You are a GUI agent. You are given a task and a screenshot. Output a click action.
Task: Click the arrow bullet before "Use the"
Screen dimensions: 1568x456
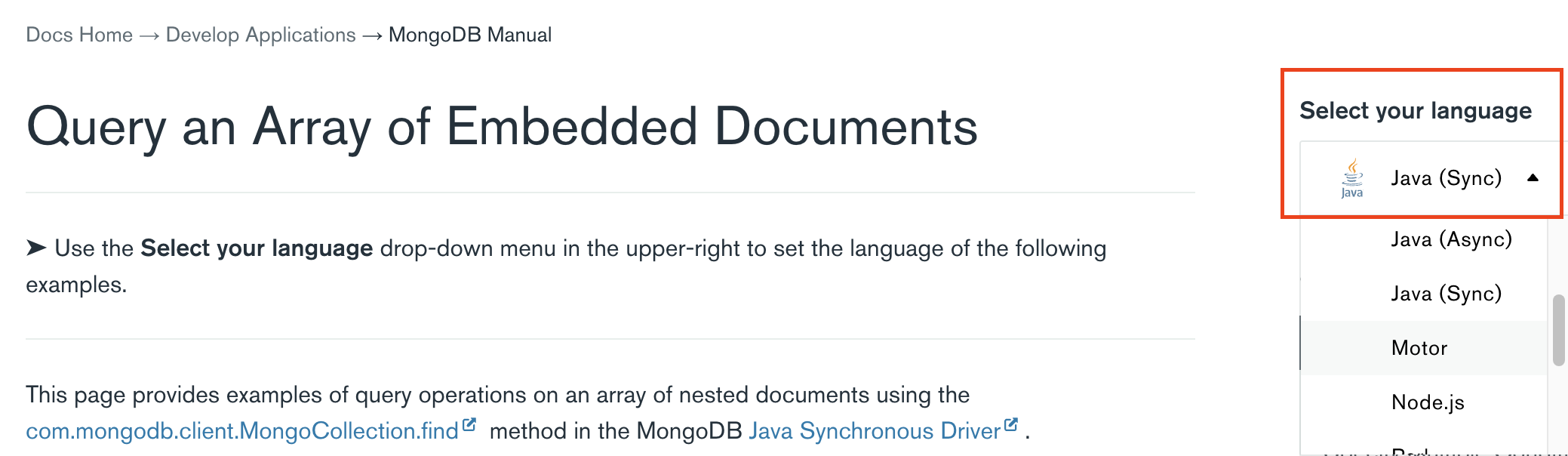(36, 248)
